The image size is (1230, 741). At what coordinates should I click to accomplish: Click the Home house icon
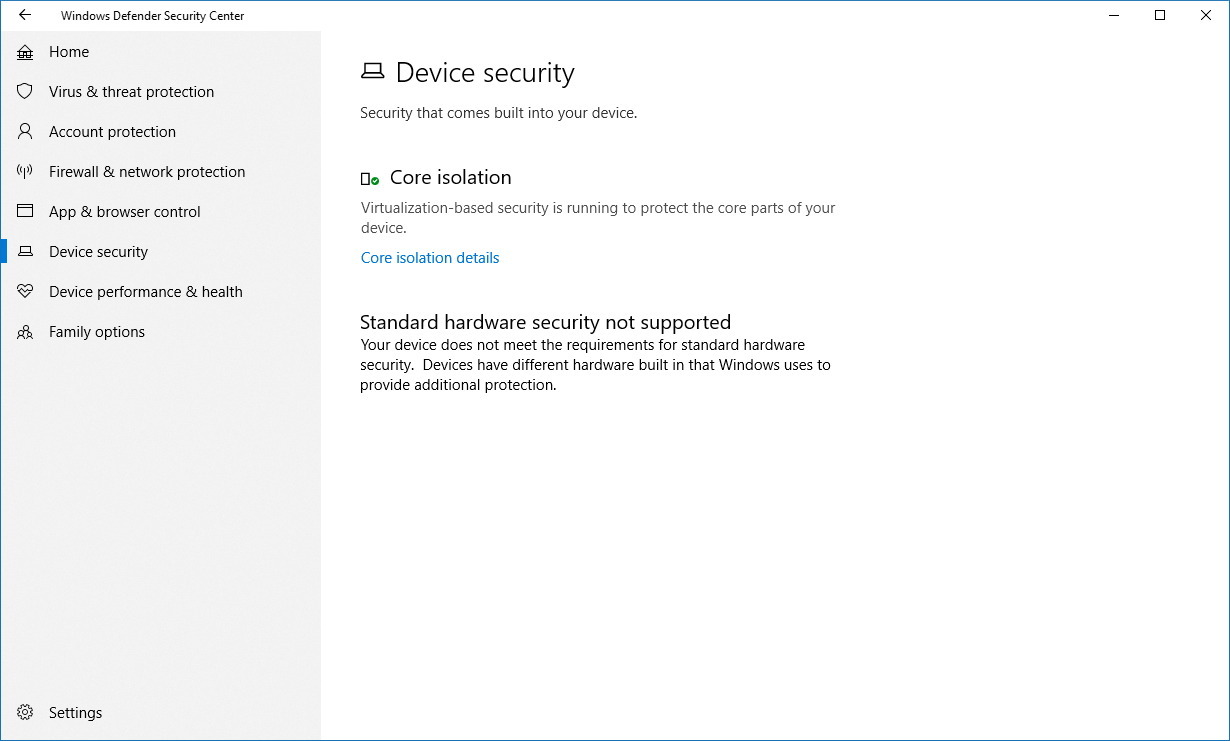(x=25, y=52)
